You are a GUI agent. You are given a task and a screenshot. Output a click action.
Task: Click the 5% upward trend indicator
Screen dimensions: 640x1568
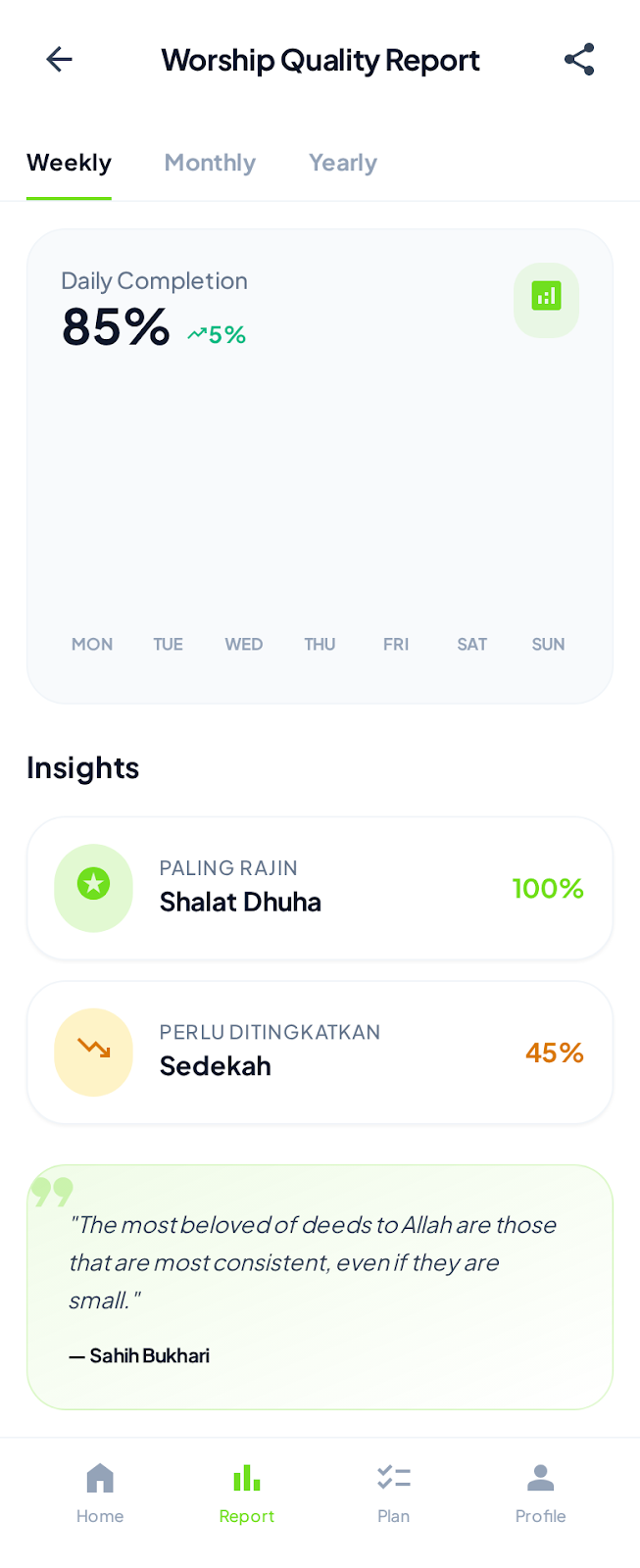point(217,335)
